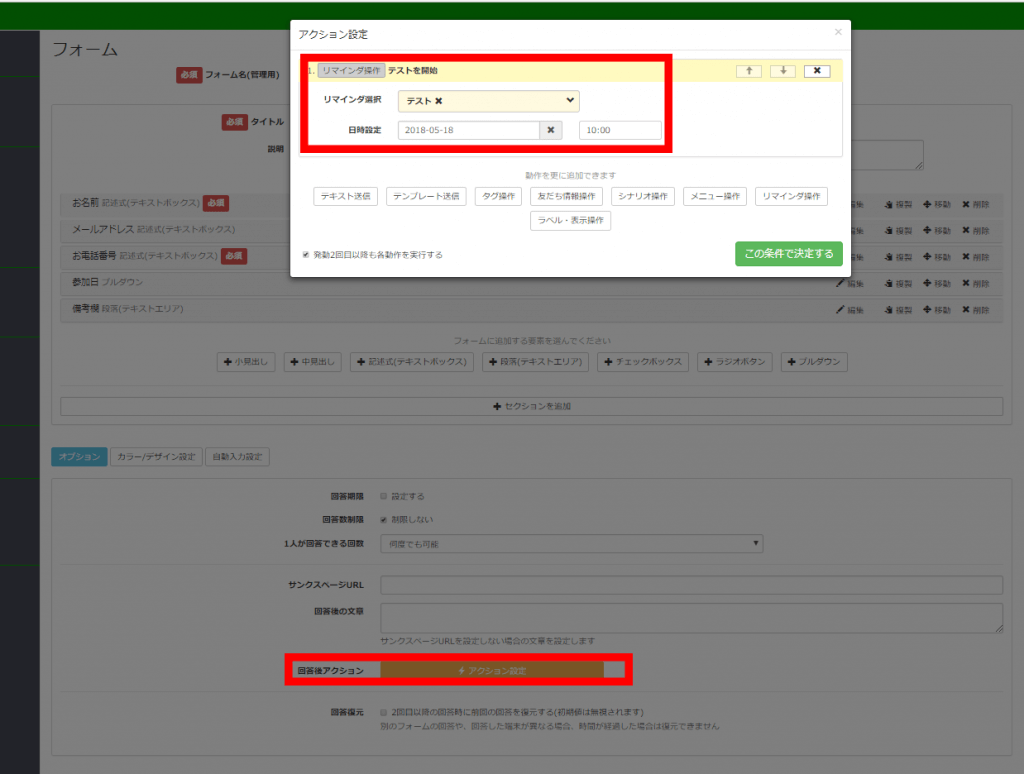Open the 自動入力設定 tab
This screenshot has height=774, width=1024.
237,457
